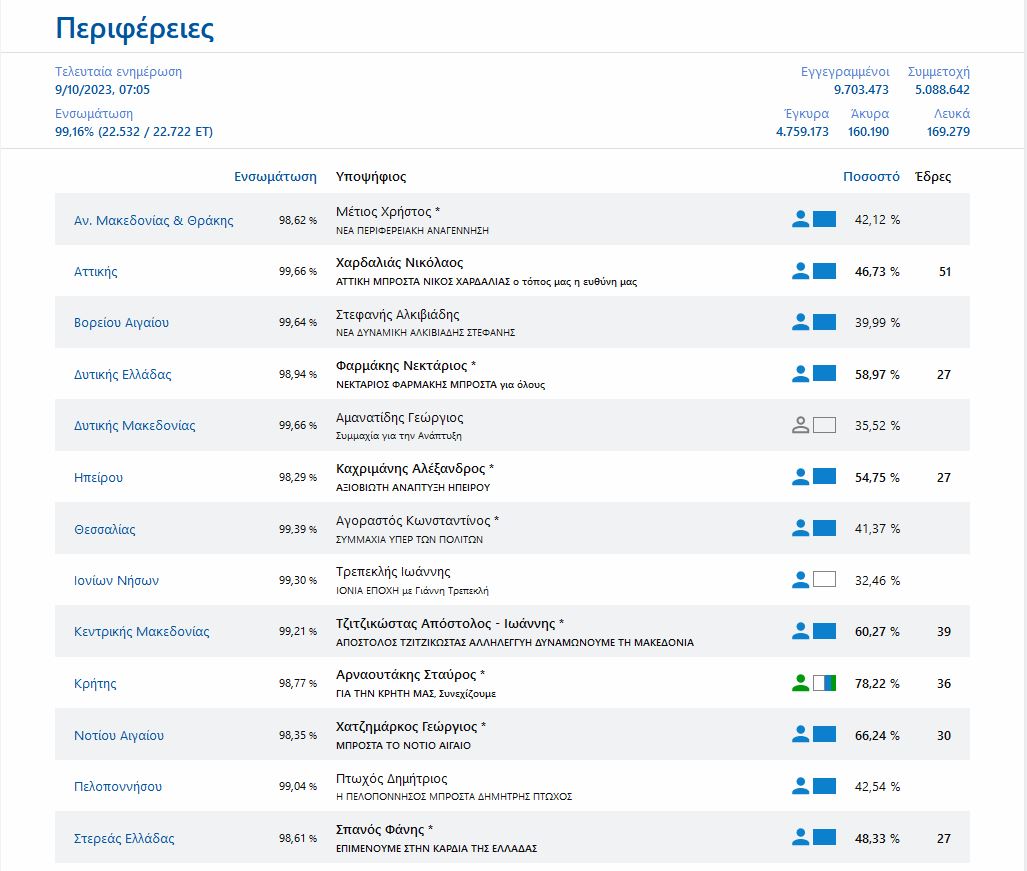The height and width of the screenshot is (871, 1027).
Task: Select the Νοτίου Αιγαίου region link
Action: point(119,735)
